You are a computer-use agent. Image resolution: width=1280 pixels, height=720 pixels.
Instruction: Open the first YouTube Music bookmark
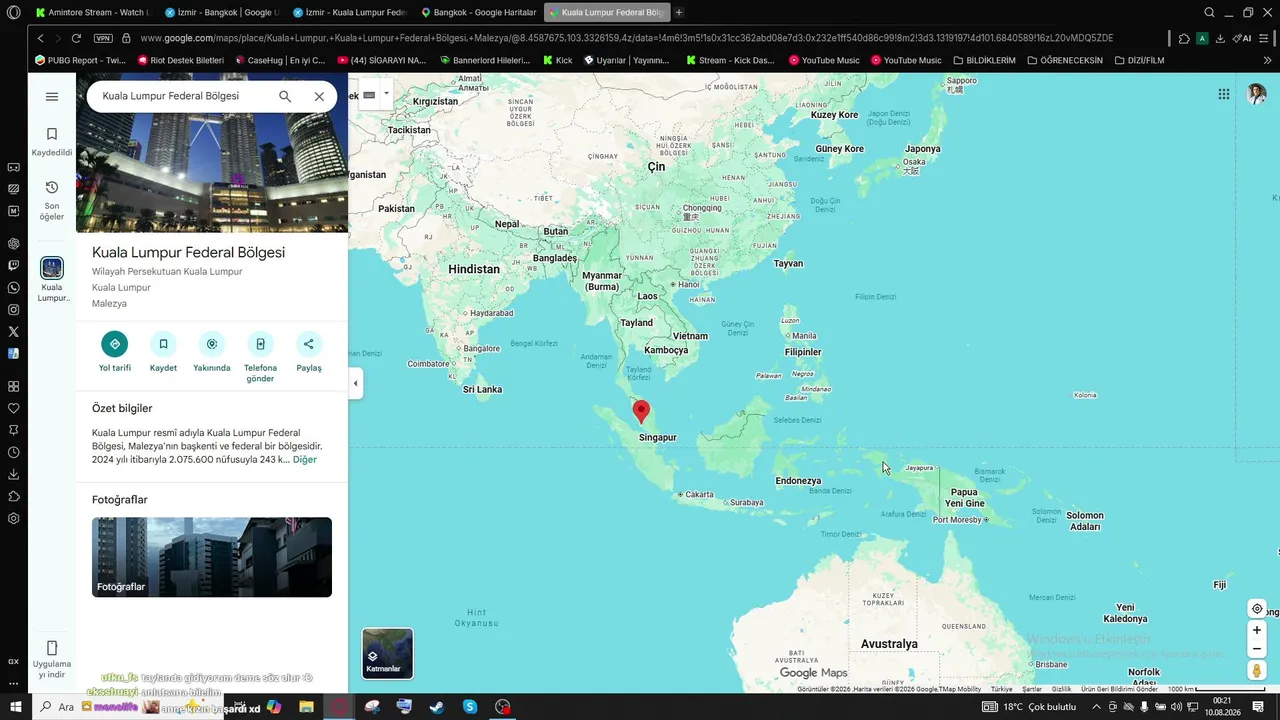[x=823, y=60]
